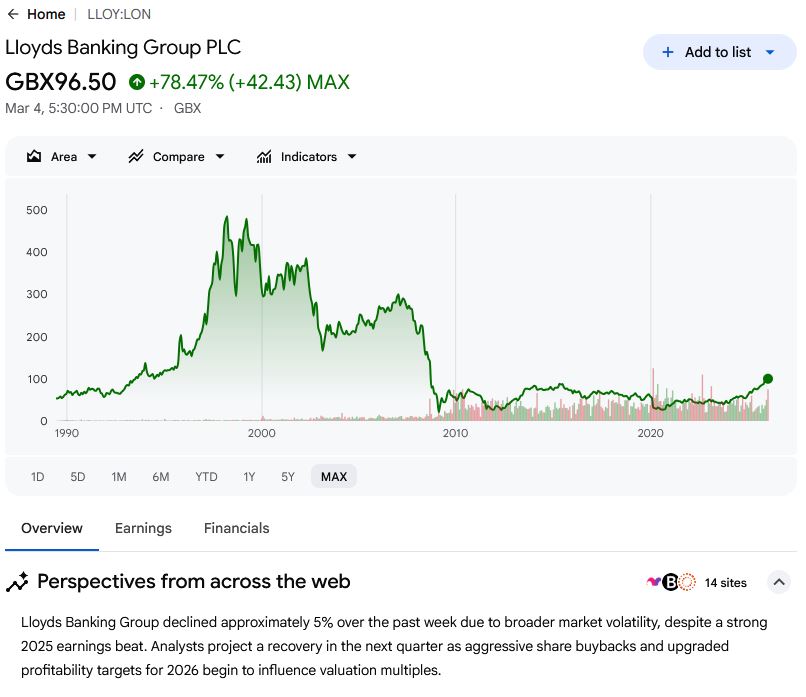
Task: Click the green up-arrow gain icon
Action: coord(136,82)
